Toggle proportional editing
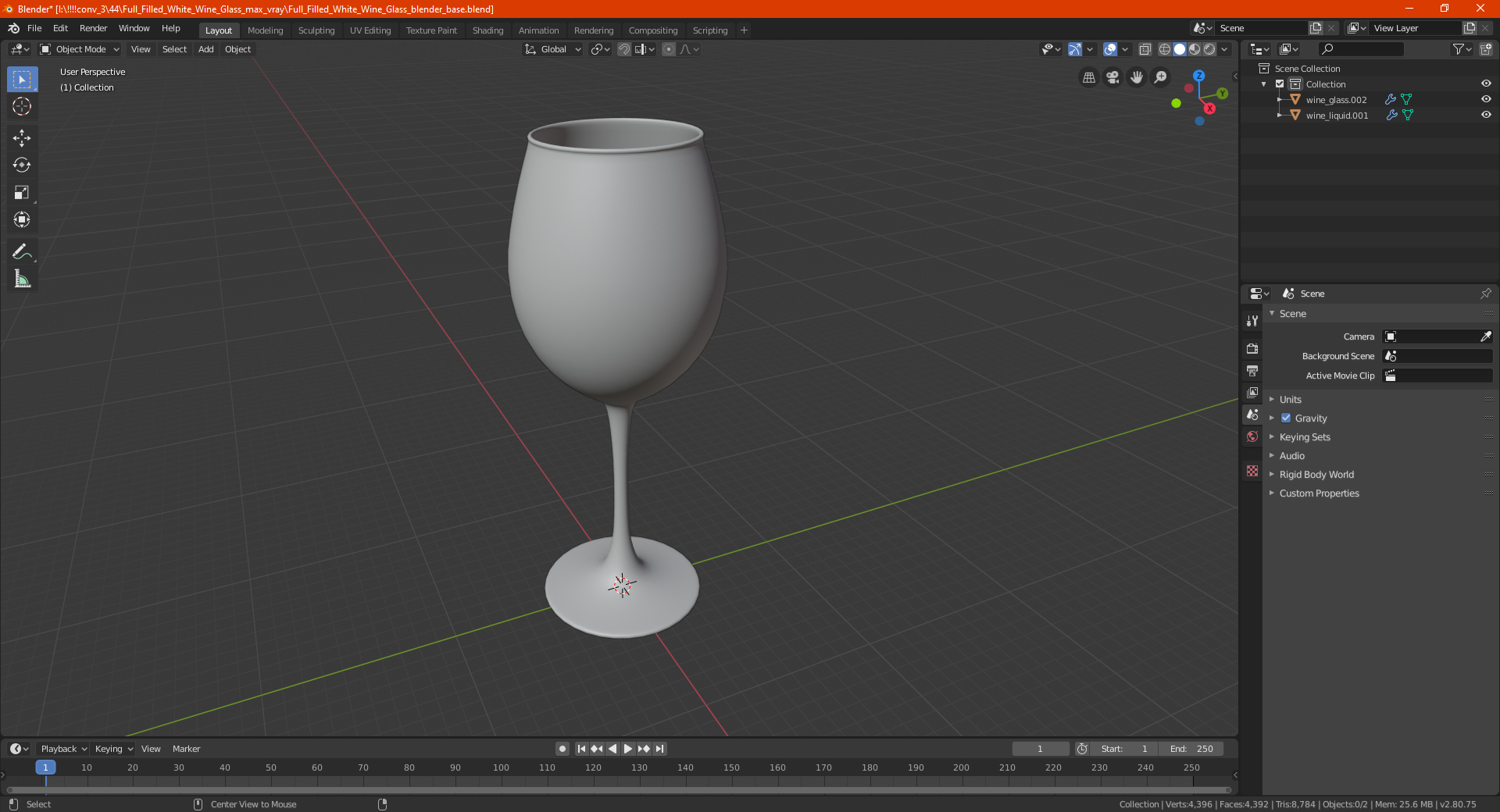The width and height of the screenshot is (1500, 812). pyautogui.click(x=669, y=49)
